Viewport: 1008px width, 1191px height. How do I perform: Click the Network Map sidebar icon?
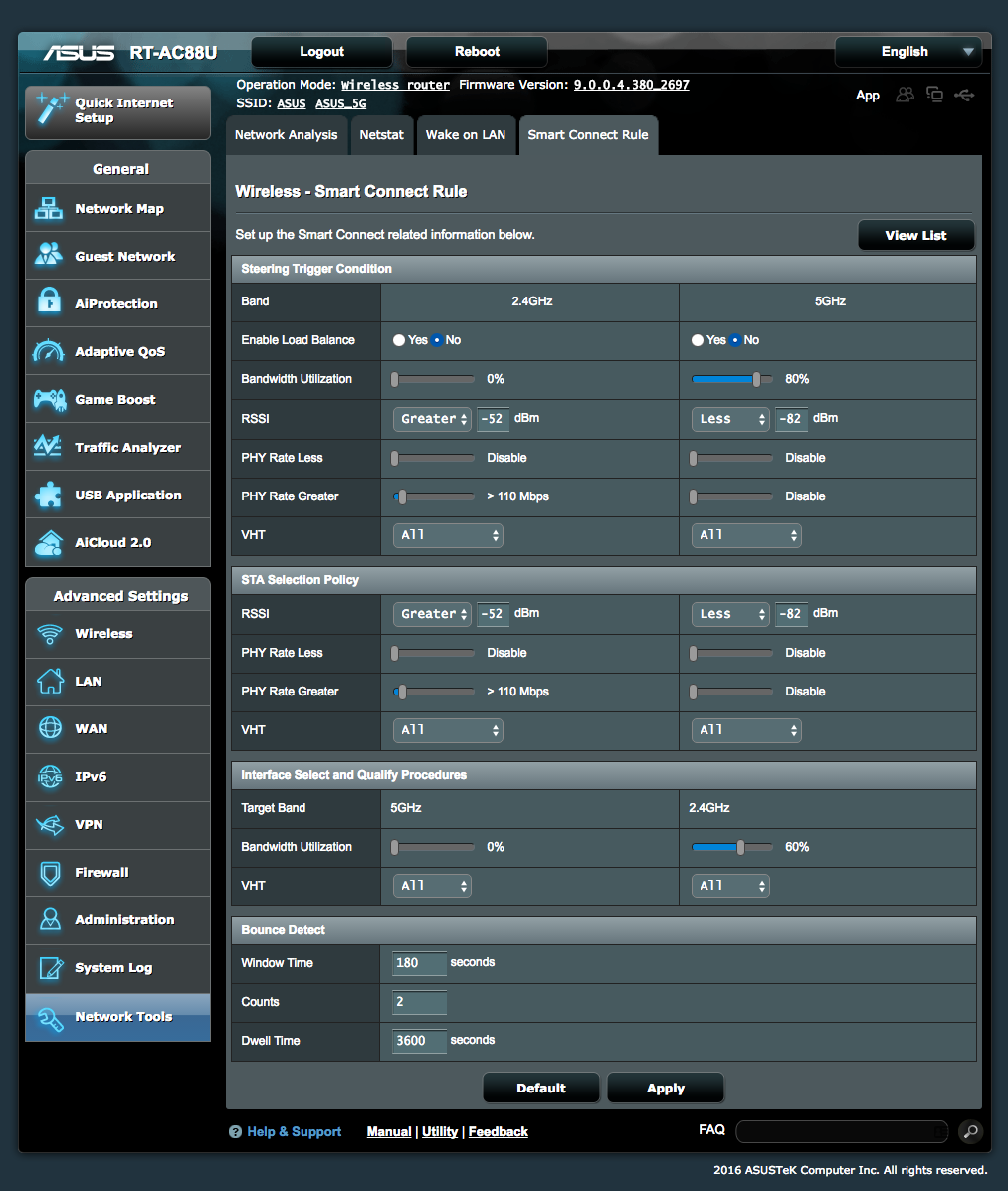click(x=48, y=209)
